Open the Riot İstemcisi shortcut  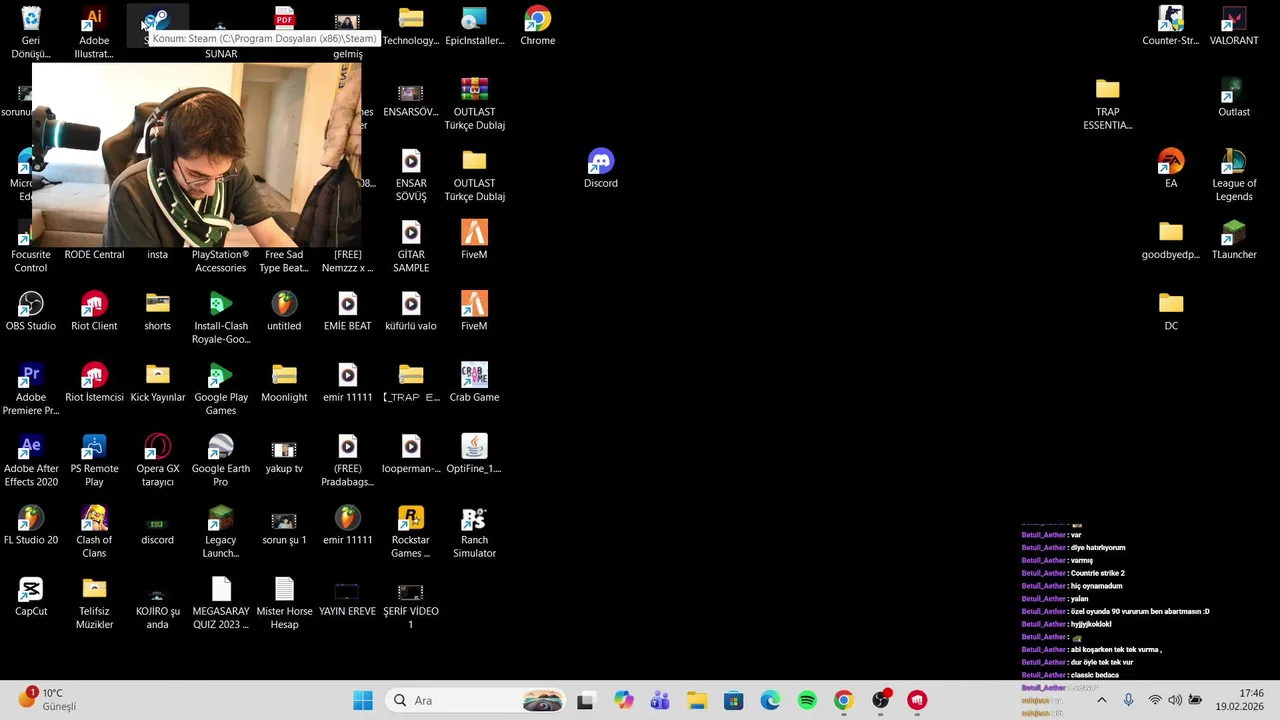pyautogui.click(x=94, y=382)
